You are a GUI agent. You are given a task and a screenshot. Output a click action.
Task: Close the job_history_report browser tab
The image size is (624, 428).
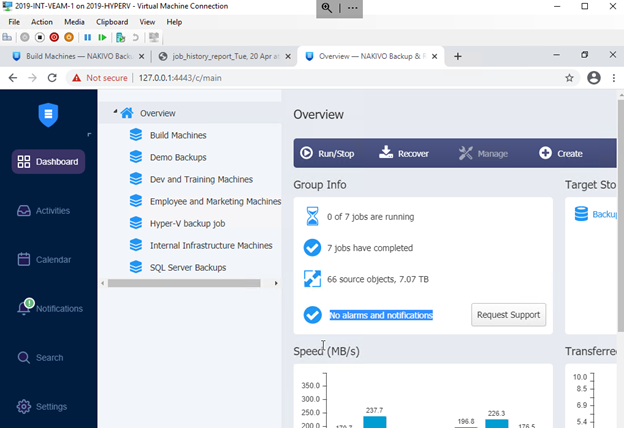tap(288, 57)
